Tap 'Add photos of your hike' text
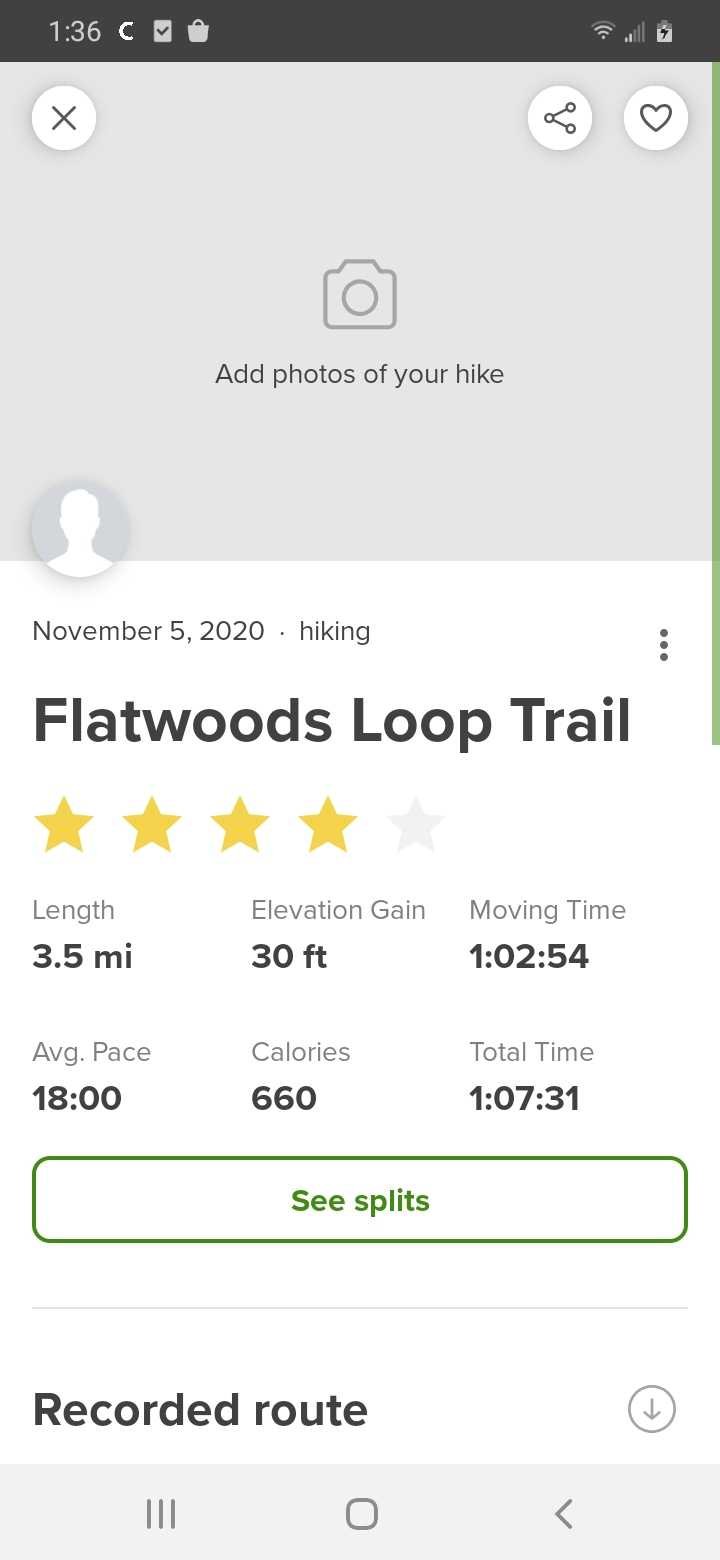Screen dimensions: 720x1560 click(360, 374)
